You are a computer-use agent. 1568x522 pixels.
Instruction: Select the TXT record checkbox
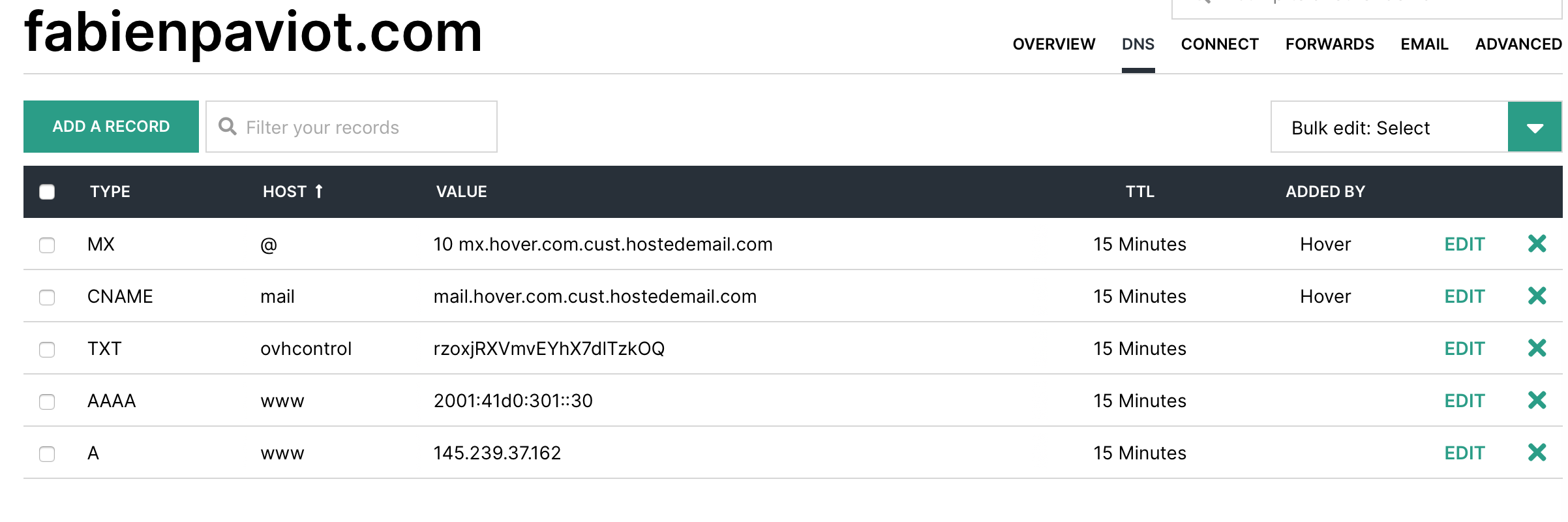click(47, 350)
